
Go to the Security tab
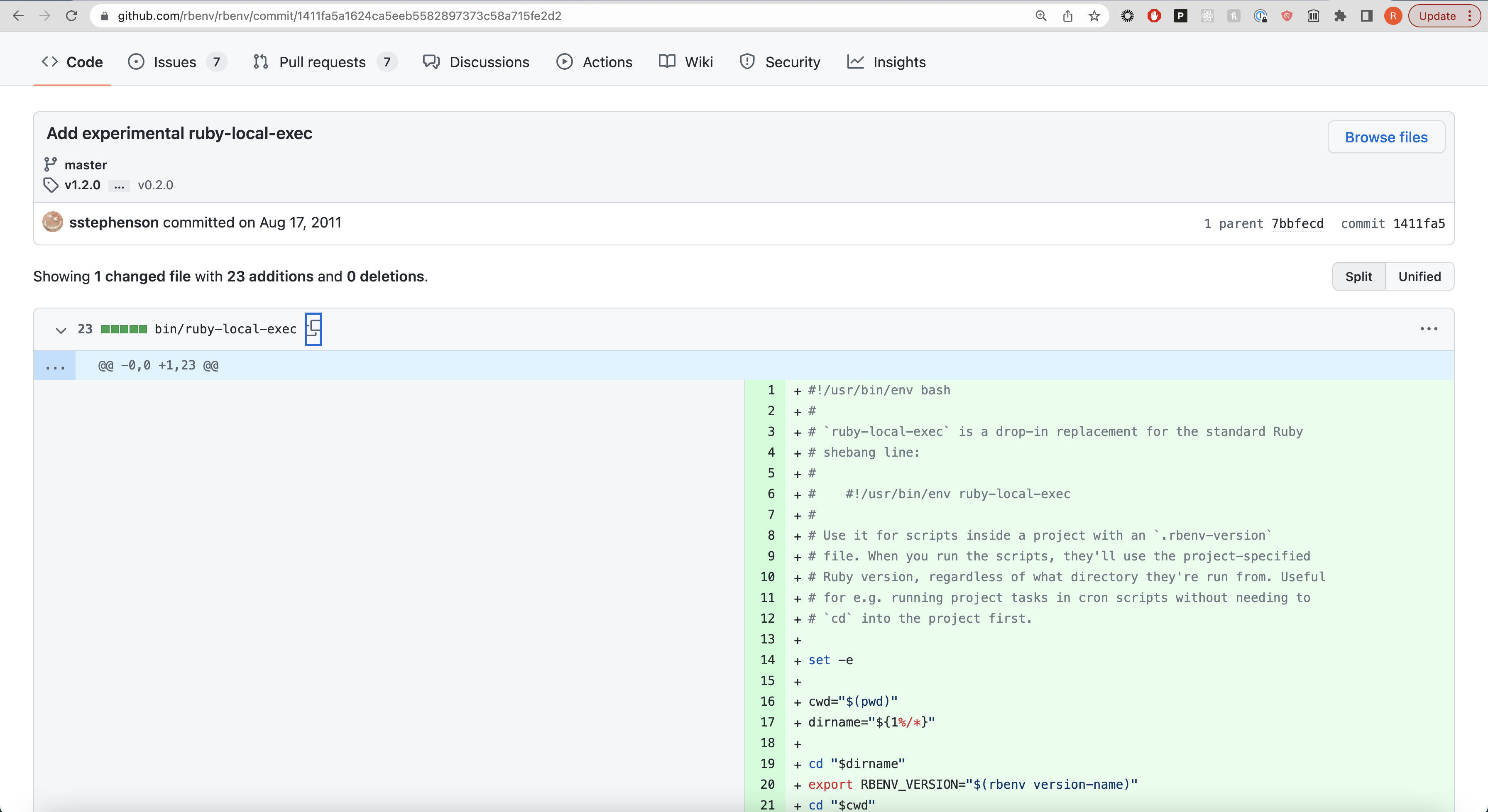click(780, 62)
